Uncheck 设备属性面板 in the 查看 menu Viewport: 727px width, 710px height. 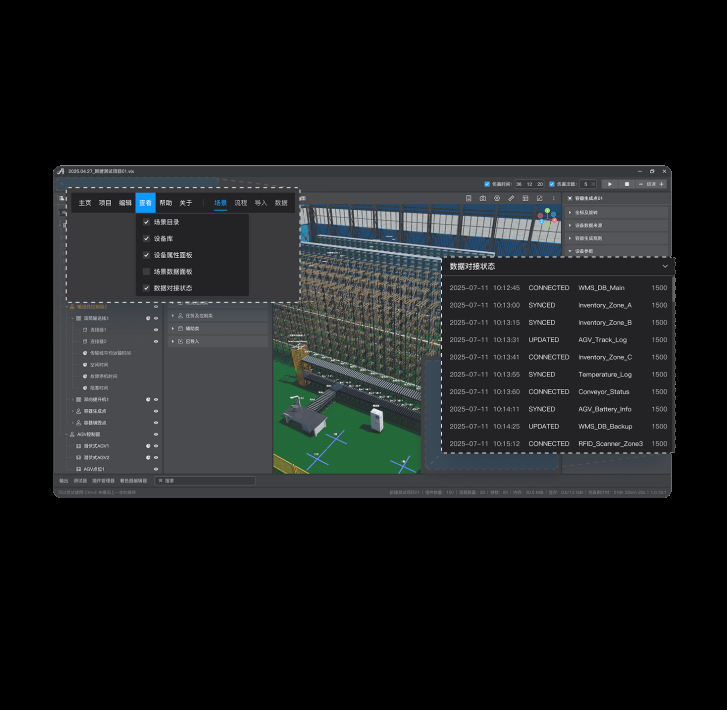pyautogui.click(x=146, y=255)
